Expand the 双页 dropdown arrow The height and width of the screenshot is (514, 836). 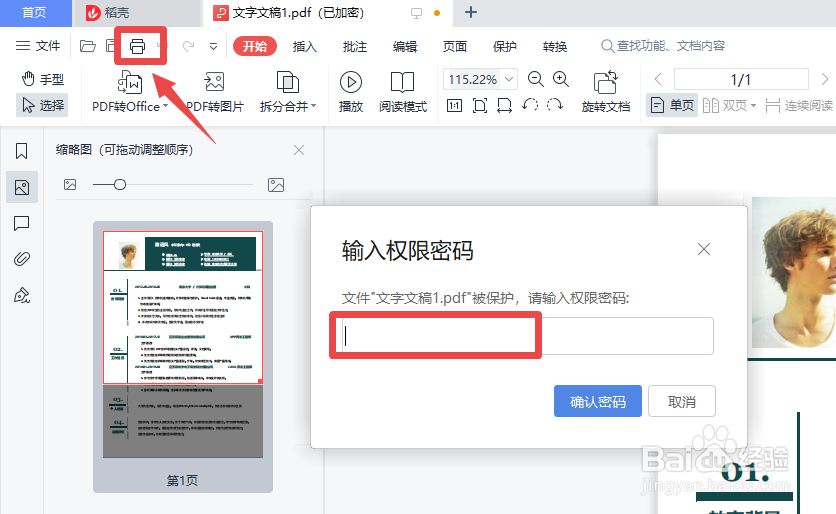(753, 106)
